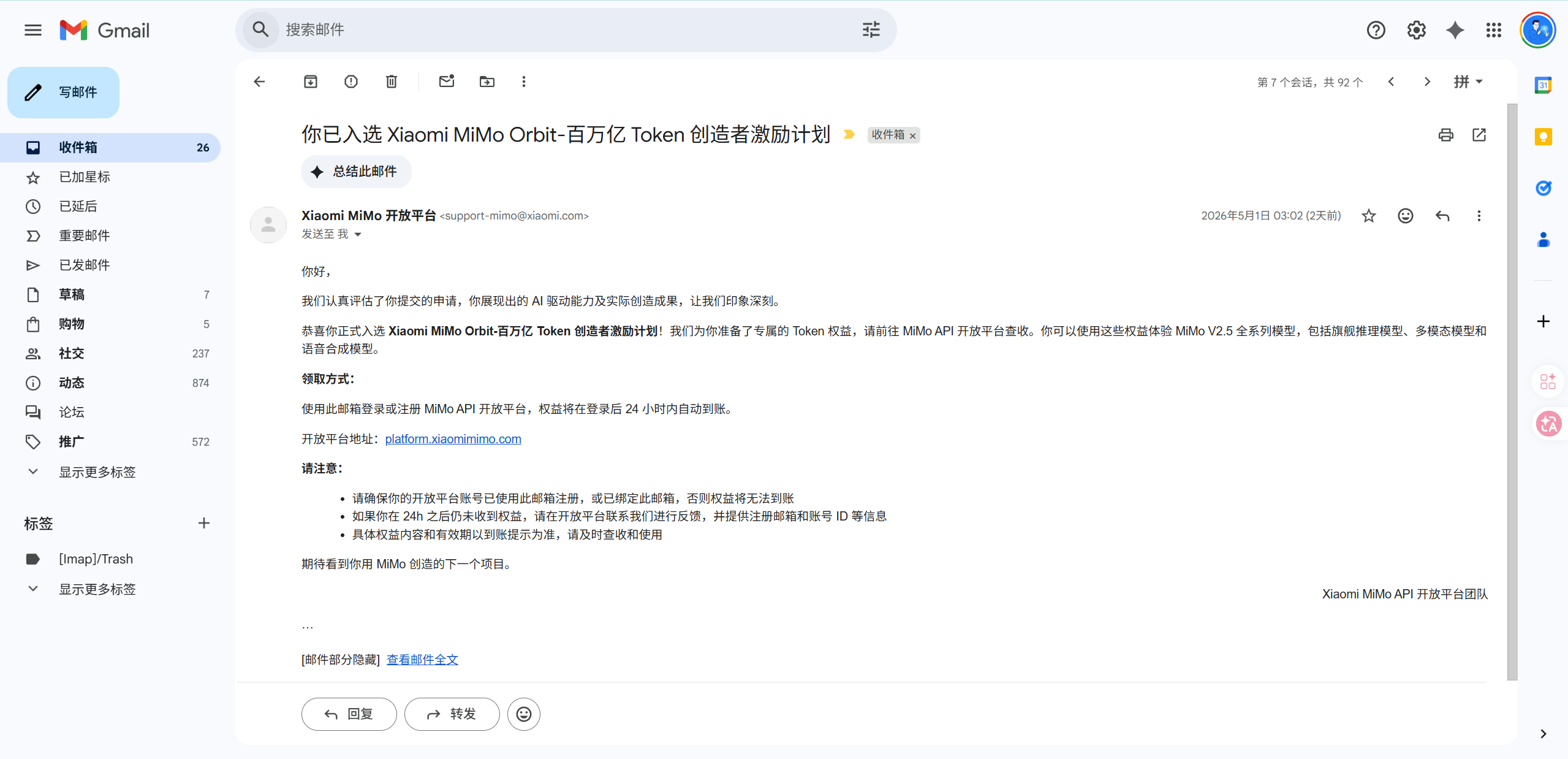Print this email

1445,135
